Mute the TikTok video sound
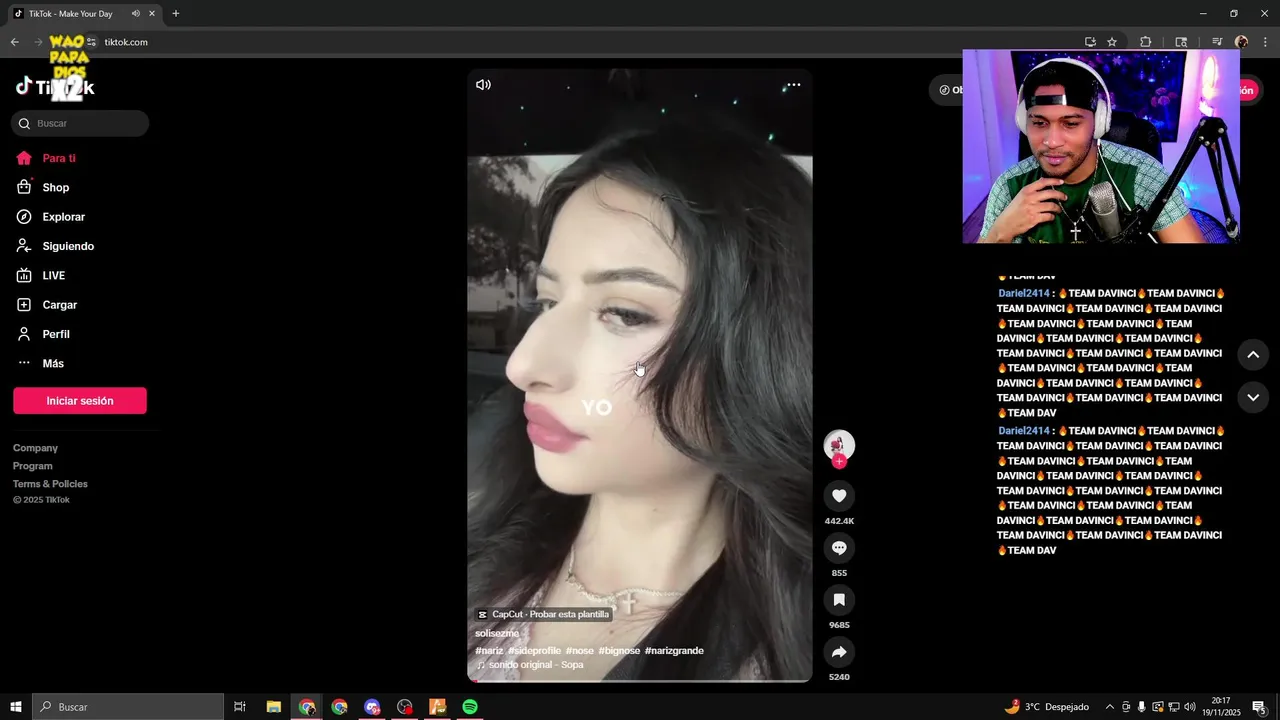Viewport: 1280px width, 720px height. [483, 85]
